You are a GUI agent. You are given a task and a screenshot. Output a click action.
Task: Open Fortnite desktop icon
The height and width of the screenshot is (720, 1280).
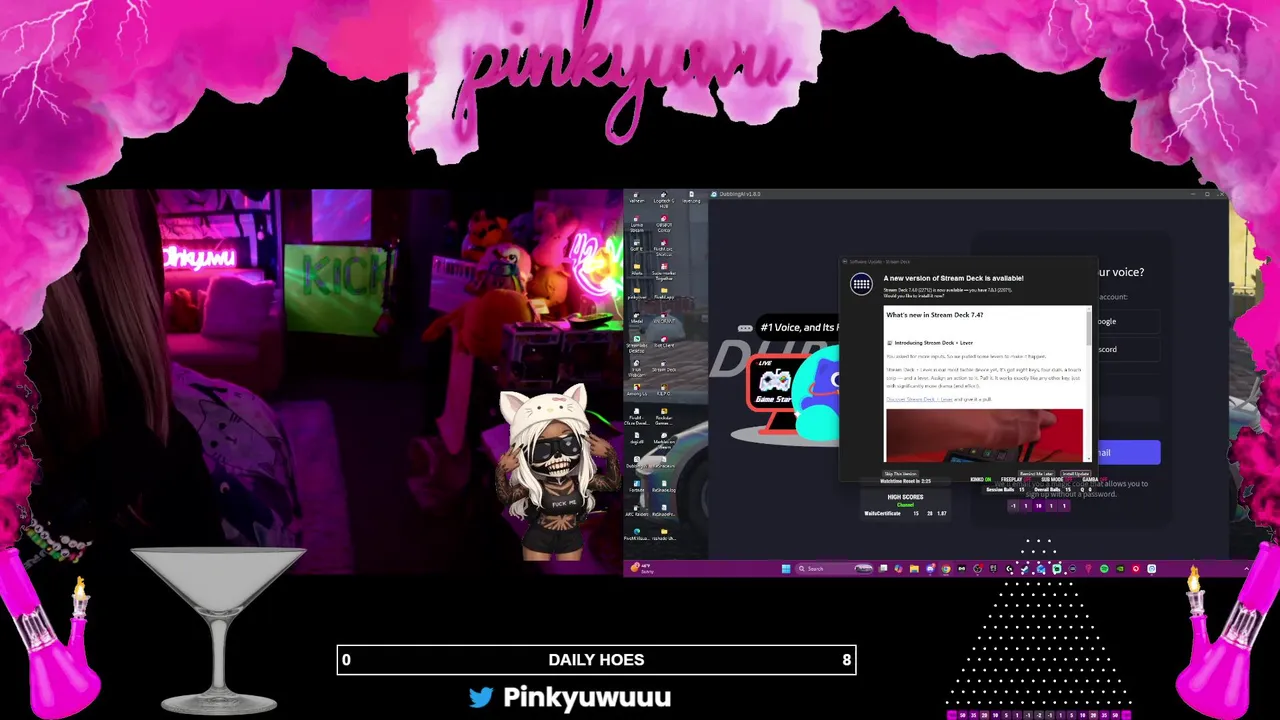point(636,486)
